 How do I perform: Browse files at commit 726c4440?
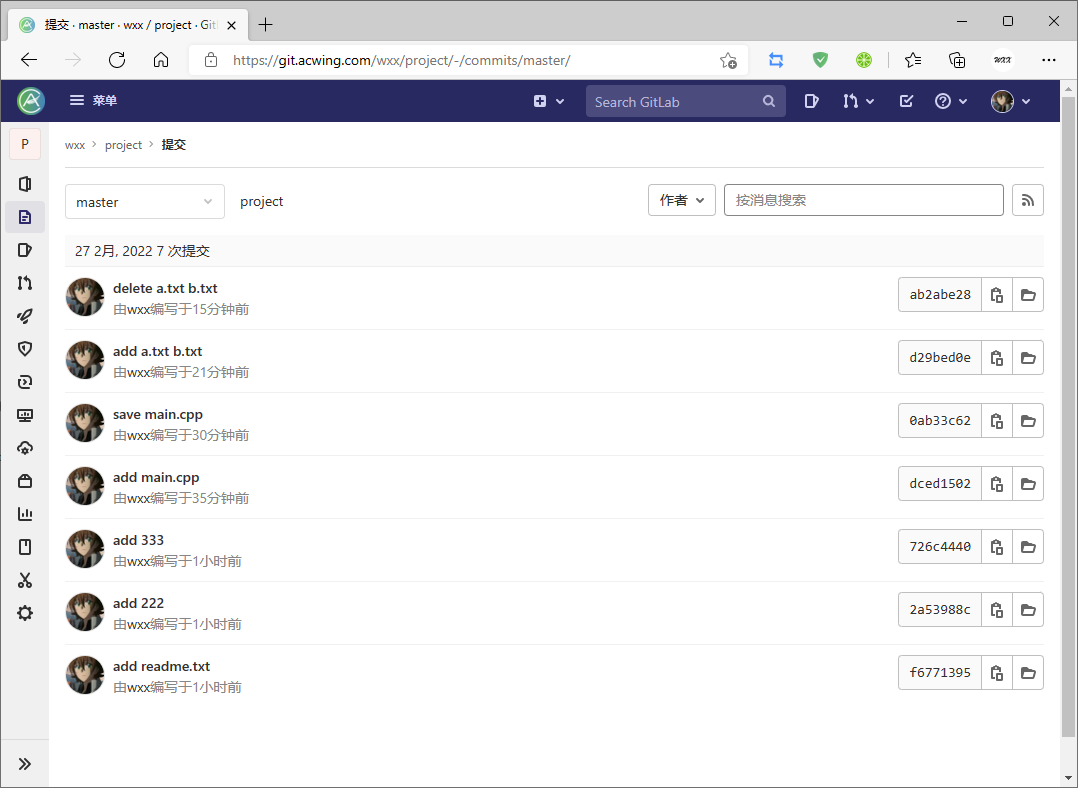click(1028, 547)
